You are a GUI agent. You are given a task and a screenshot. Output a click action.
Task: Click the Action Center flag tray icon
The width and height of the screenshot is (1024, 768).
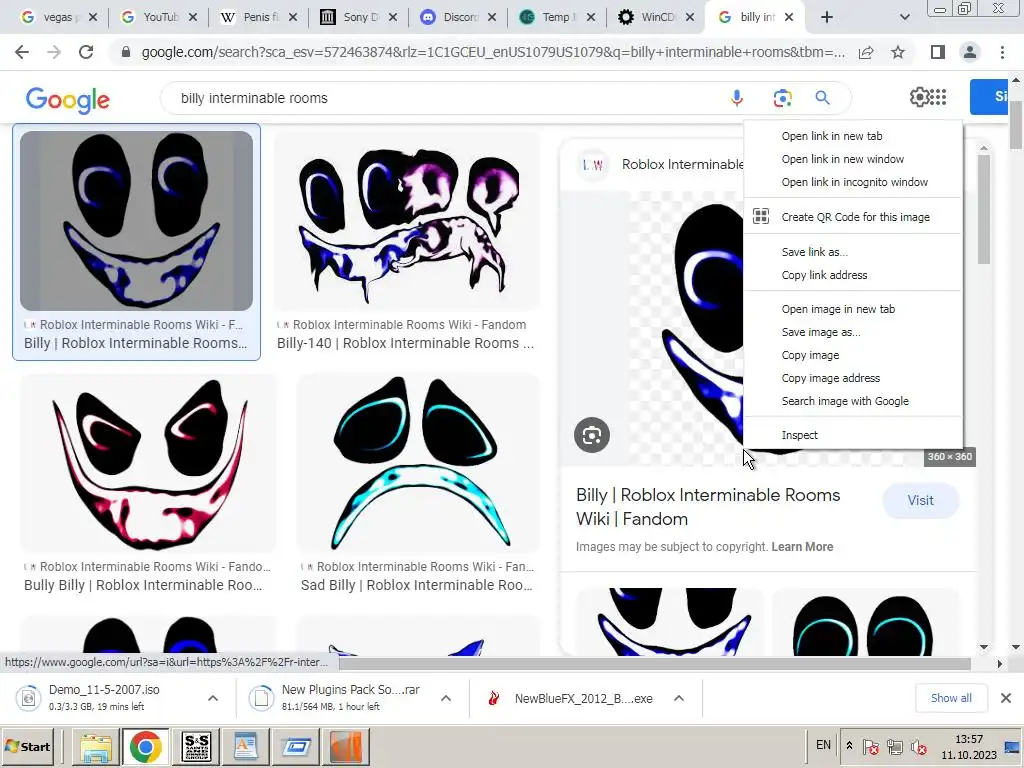click(870, 747)
